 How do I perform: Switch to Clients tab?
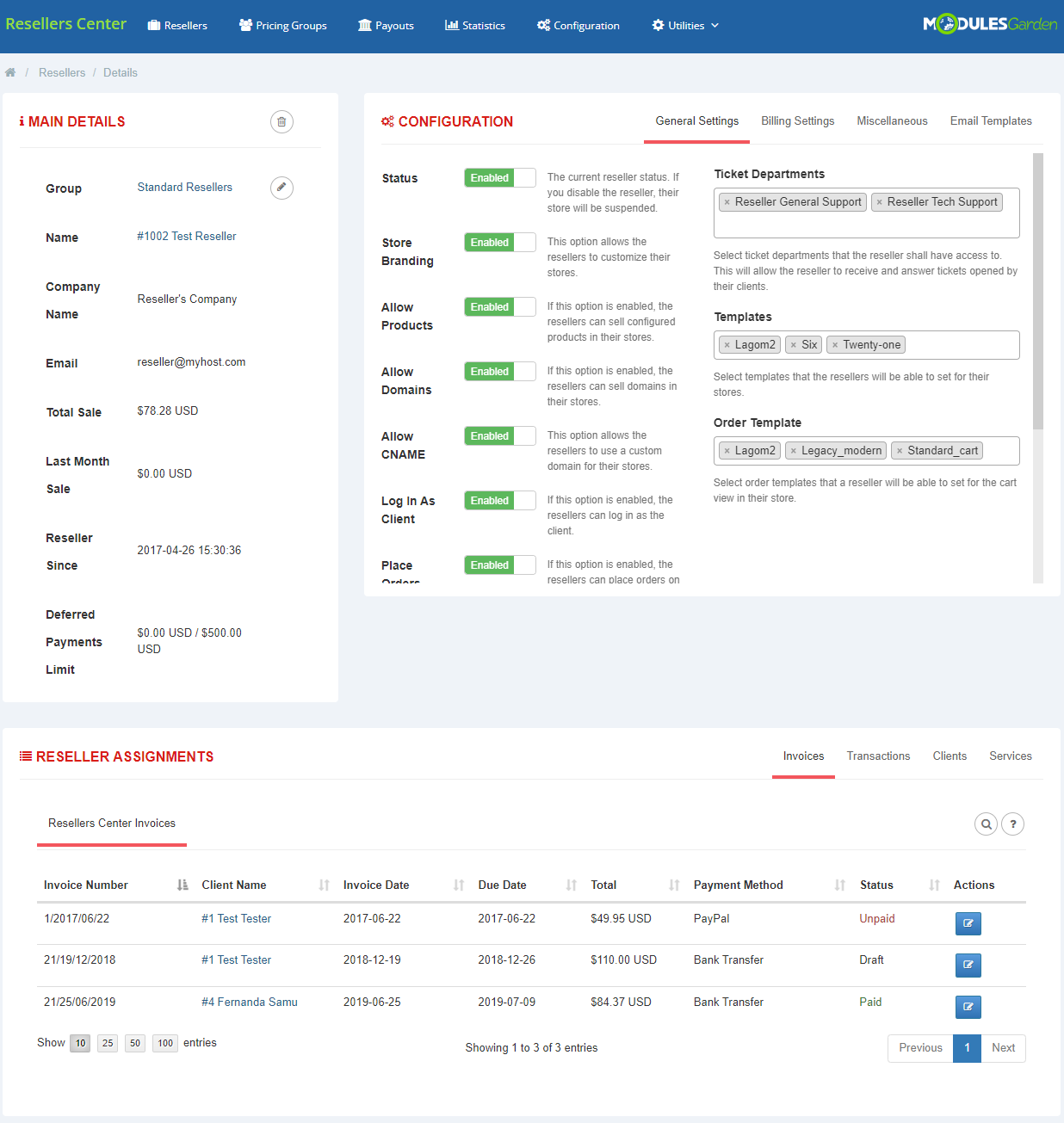point(950,756)
